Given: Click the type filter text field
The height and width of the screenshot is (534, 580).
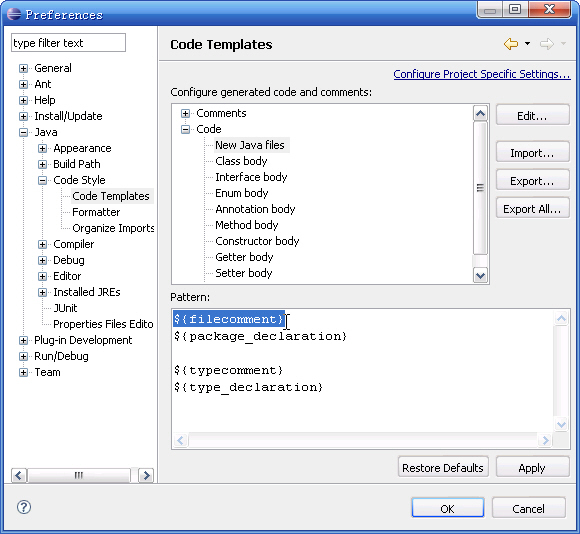Looking at the screenshot, I should coord(68,43).
